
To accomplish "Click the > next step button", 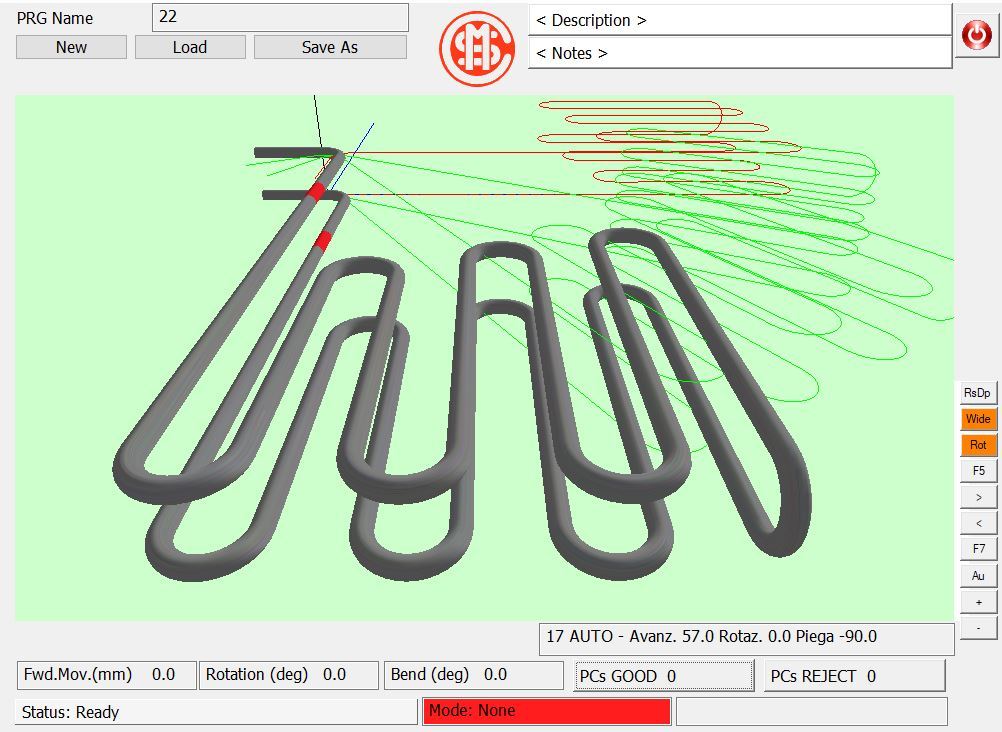I will [x=978, y=497].
